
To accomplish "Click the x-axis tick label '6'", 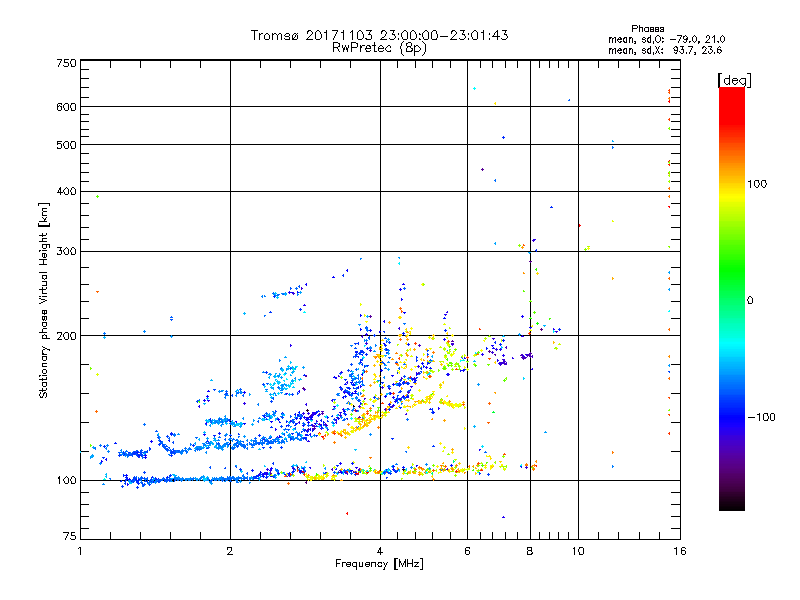I will tap(467, 551).
